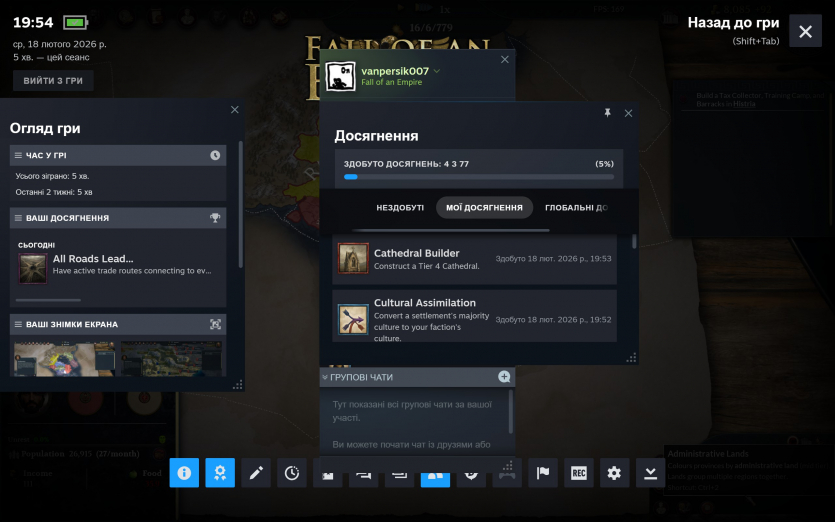
Task: Click the achievements progress bar
Action: point(478,177)
